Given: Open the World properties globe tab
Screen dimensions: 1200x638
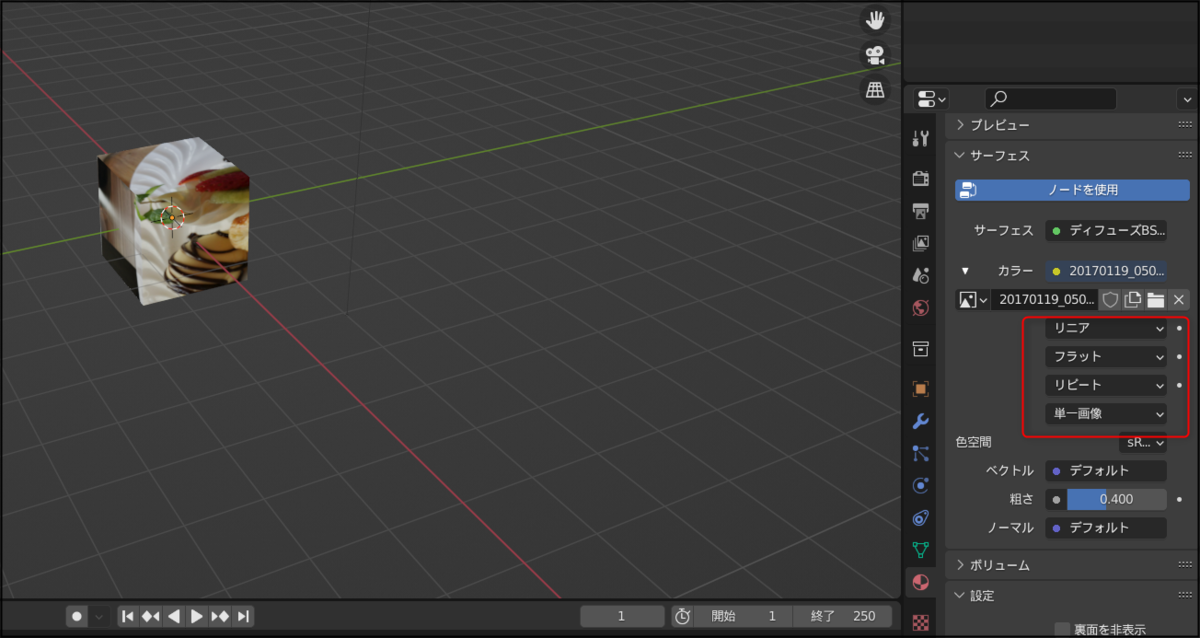Looking at the screenshot, I should coord(920,308).
